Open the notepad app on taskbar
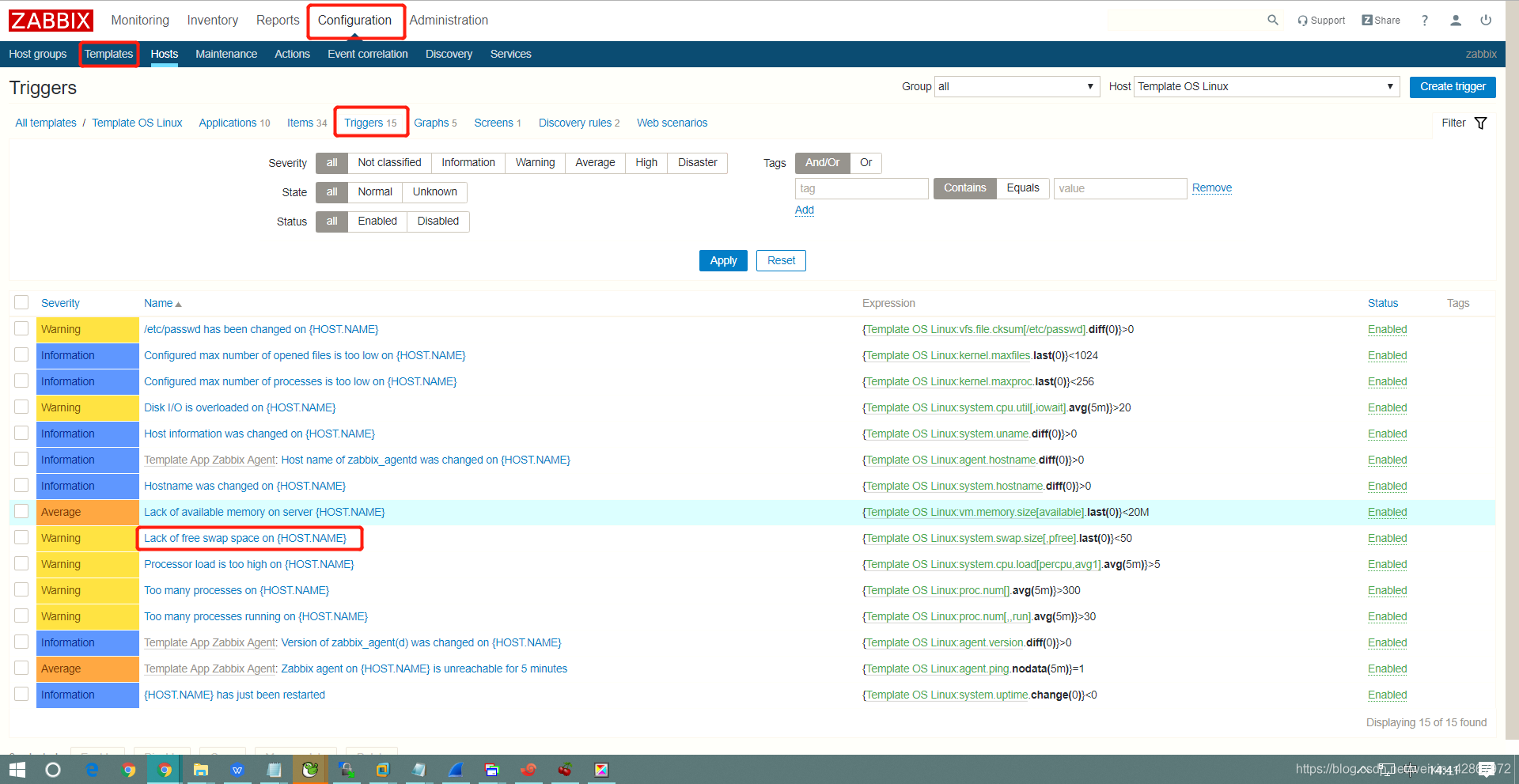Screen dimensions: 1519x784 (274, 770)
